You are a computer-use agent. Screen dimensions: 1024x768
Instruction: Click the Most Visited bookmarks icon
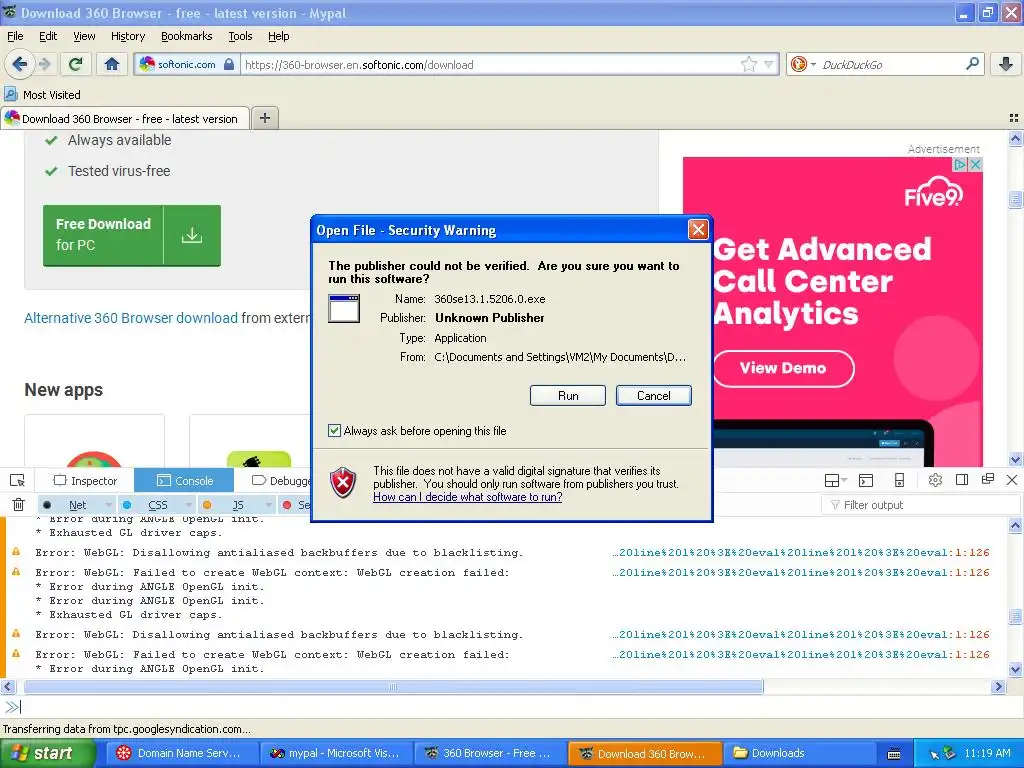(x=11, y=94)
